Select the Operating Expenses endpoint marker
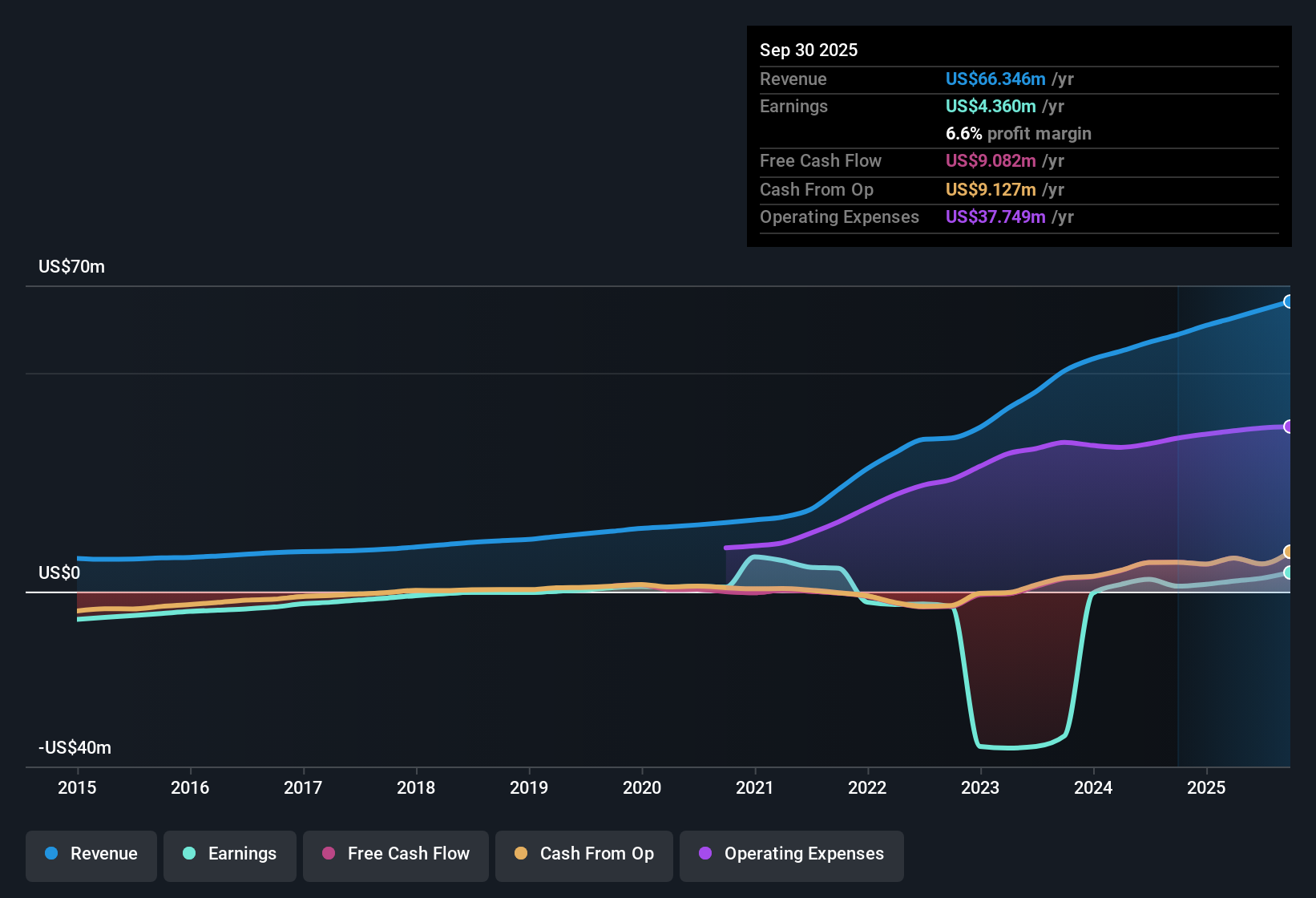The width and height of the screenshot is (1316, 898). 1288,427
